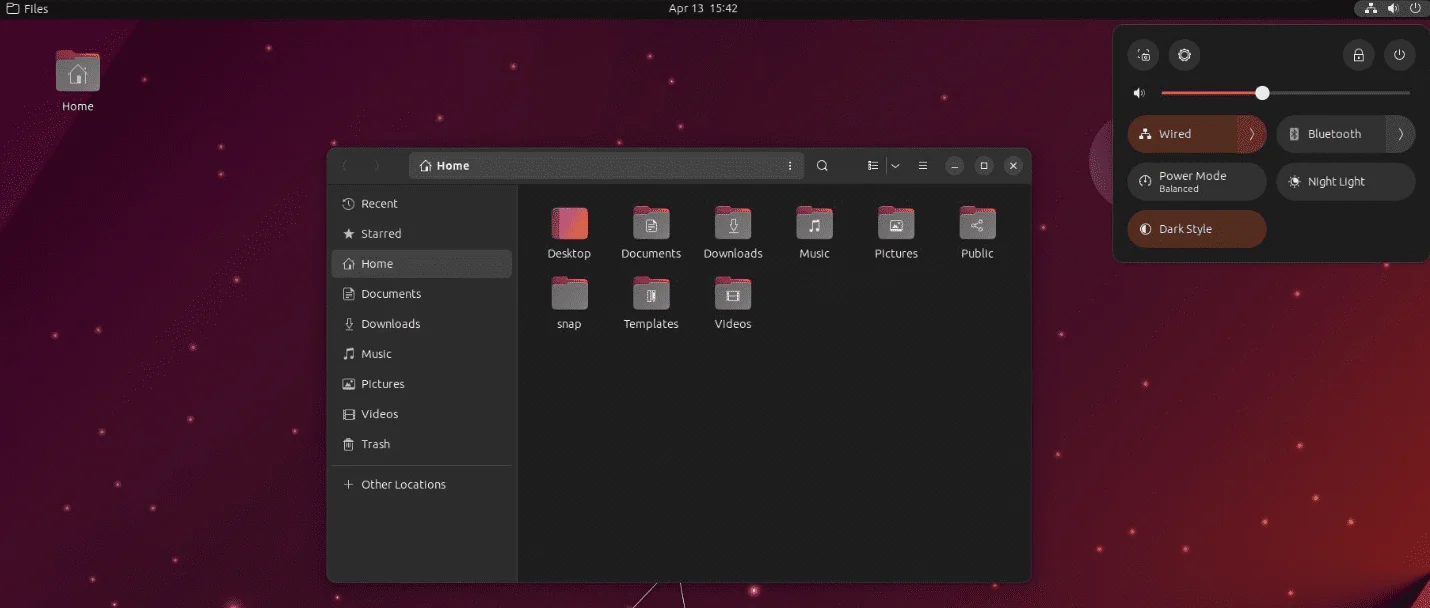Select Home in the sidebar

click(x=421, y=264)
